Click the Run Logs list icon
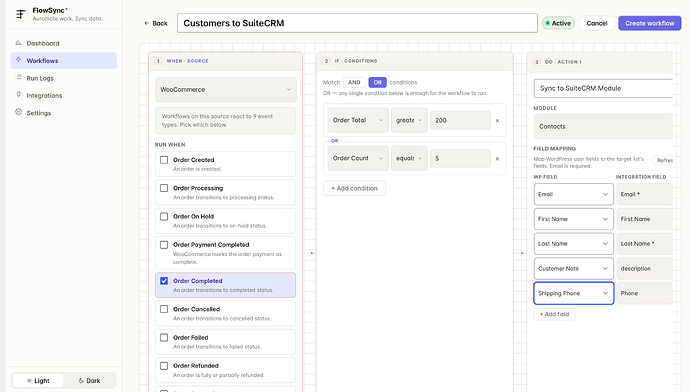 [x=18, y=77]
